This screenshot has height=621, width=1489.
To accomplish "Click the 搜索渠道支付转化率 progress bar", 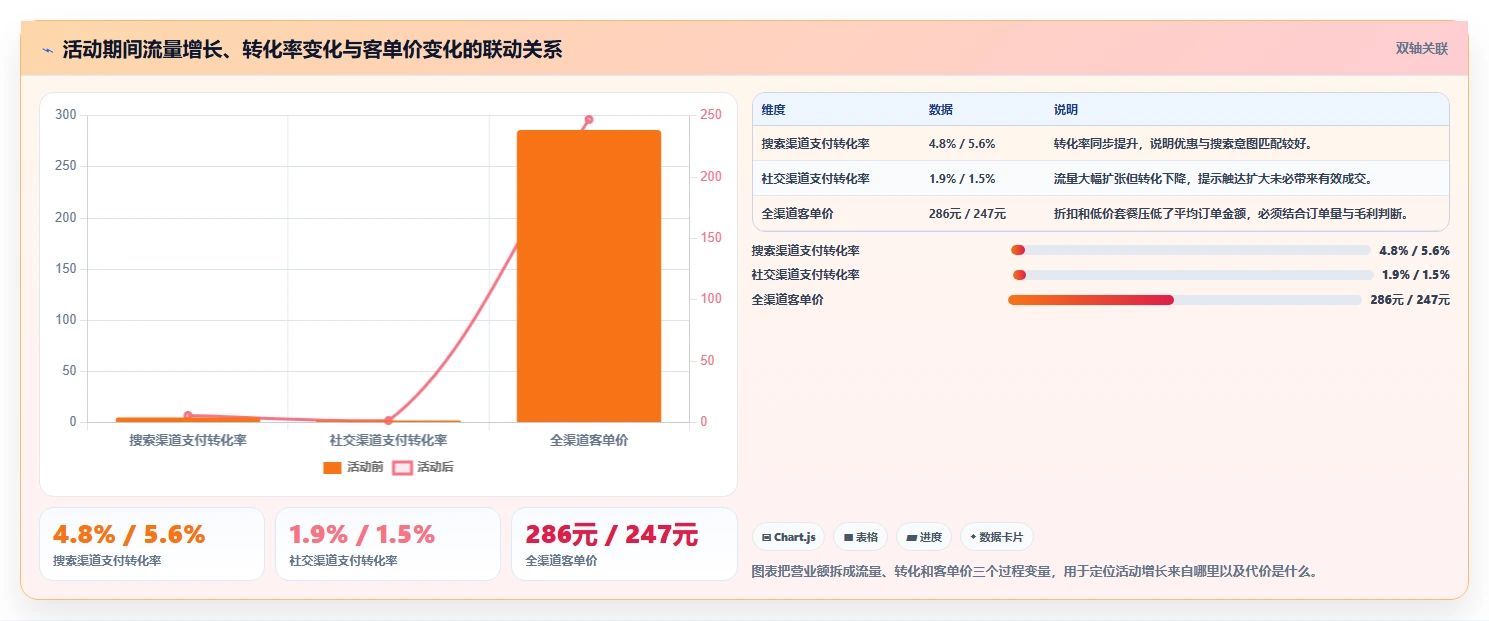I will pyautogui.click(x=1190, y=250).
